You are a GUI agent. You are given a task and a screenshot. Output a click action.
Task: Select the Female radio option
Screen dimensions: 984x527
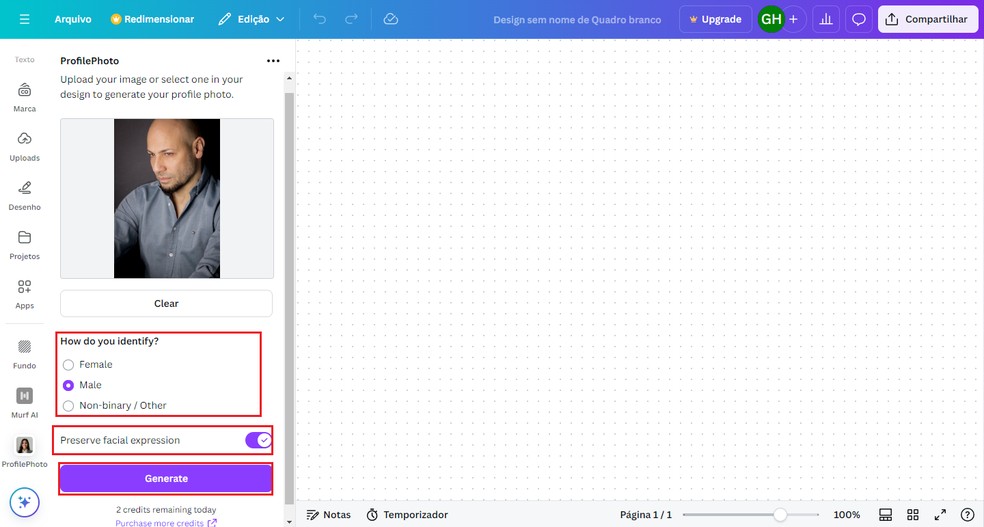click(x=68, y=365)
